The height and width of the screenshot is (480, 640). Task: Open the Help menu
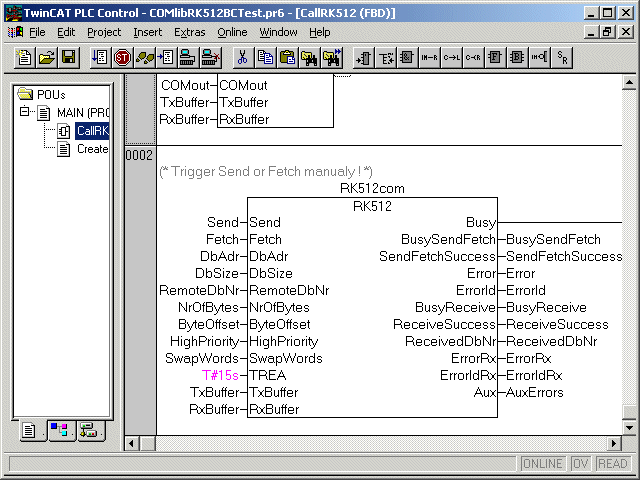pyautogui.click(x=320, y=32)
